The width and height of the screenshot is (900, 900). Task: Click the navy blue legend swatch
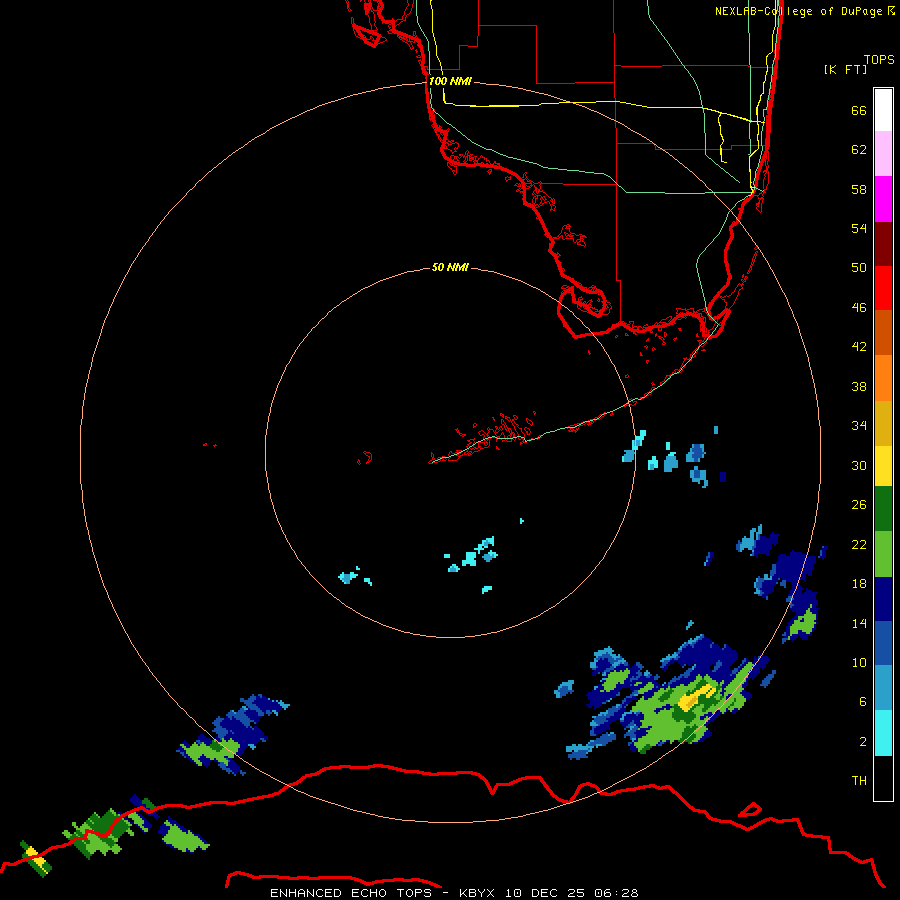click(x=883, y=599)
